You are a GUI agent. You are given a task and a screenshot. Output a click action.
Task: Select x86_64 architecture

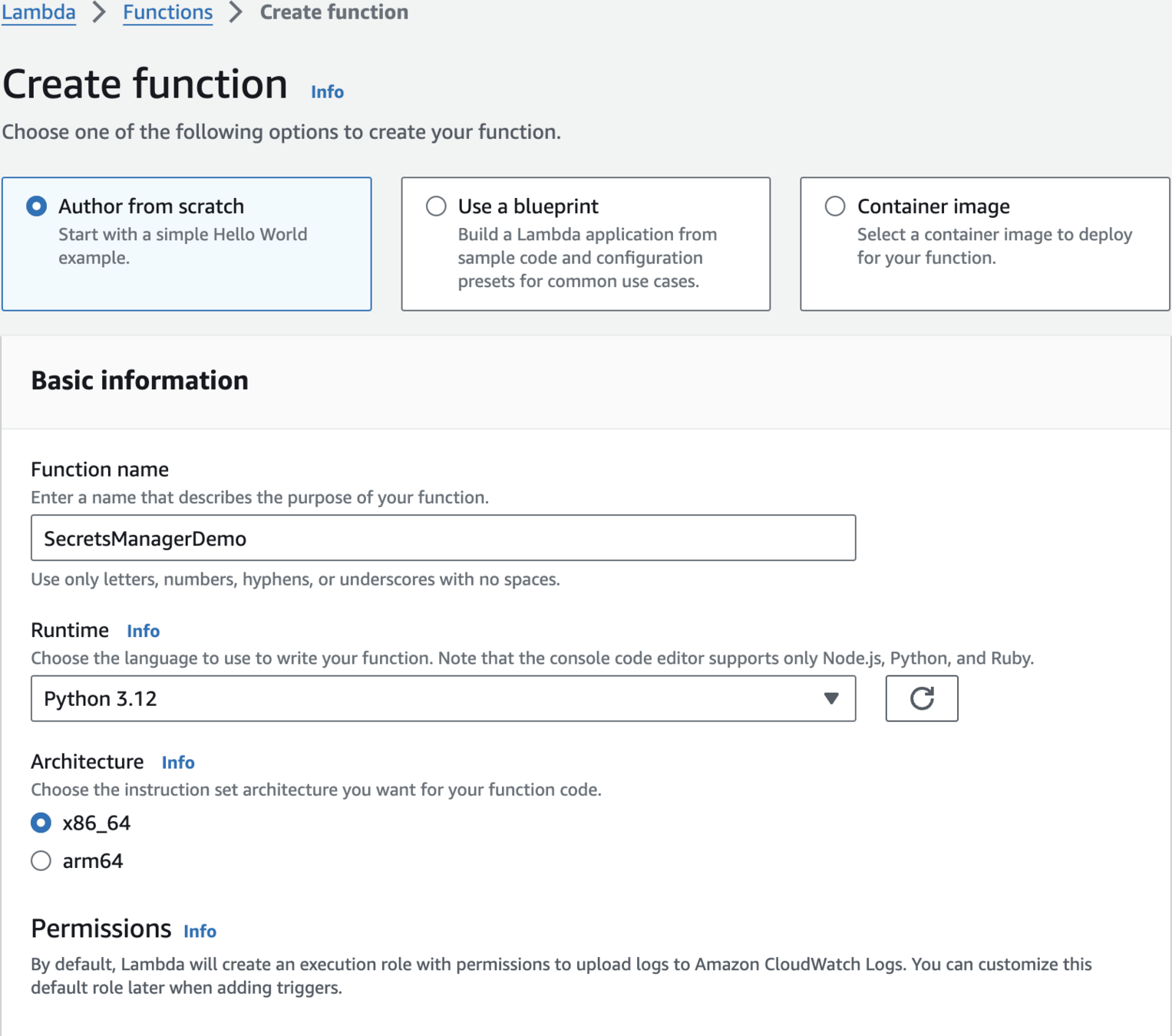[x=41, y=823]
